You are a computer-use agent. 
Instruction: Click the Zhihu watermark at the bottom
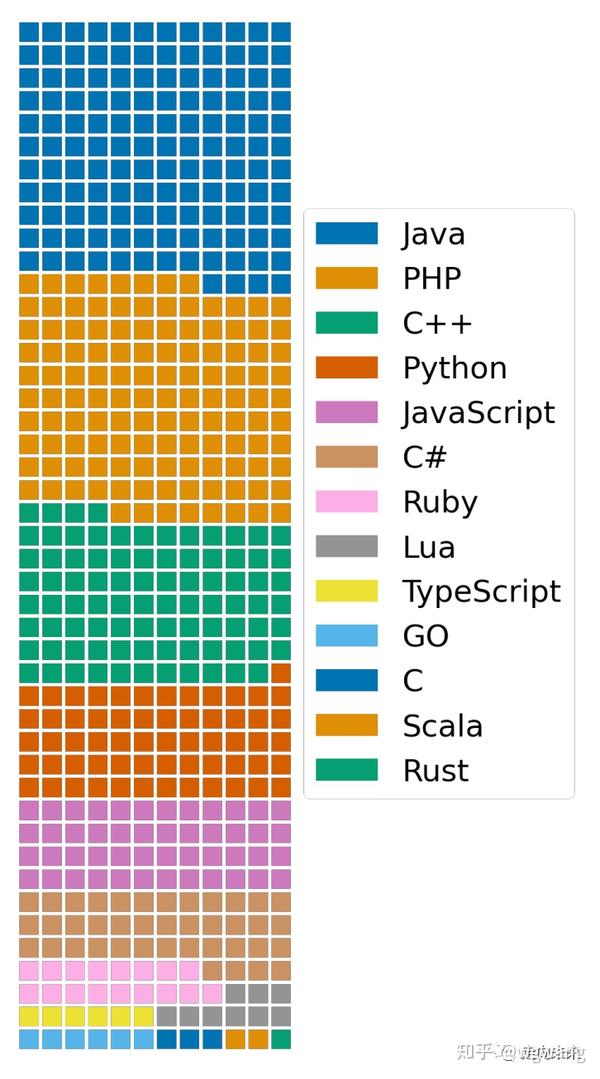click(520, 1052)
